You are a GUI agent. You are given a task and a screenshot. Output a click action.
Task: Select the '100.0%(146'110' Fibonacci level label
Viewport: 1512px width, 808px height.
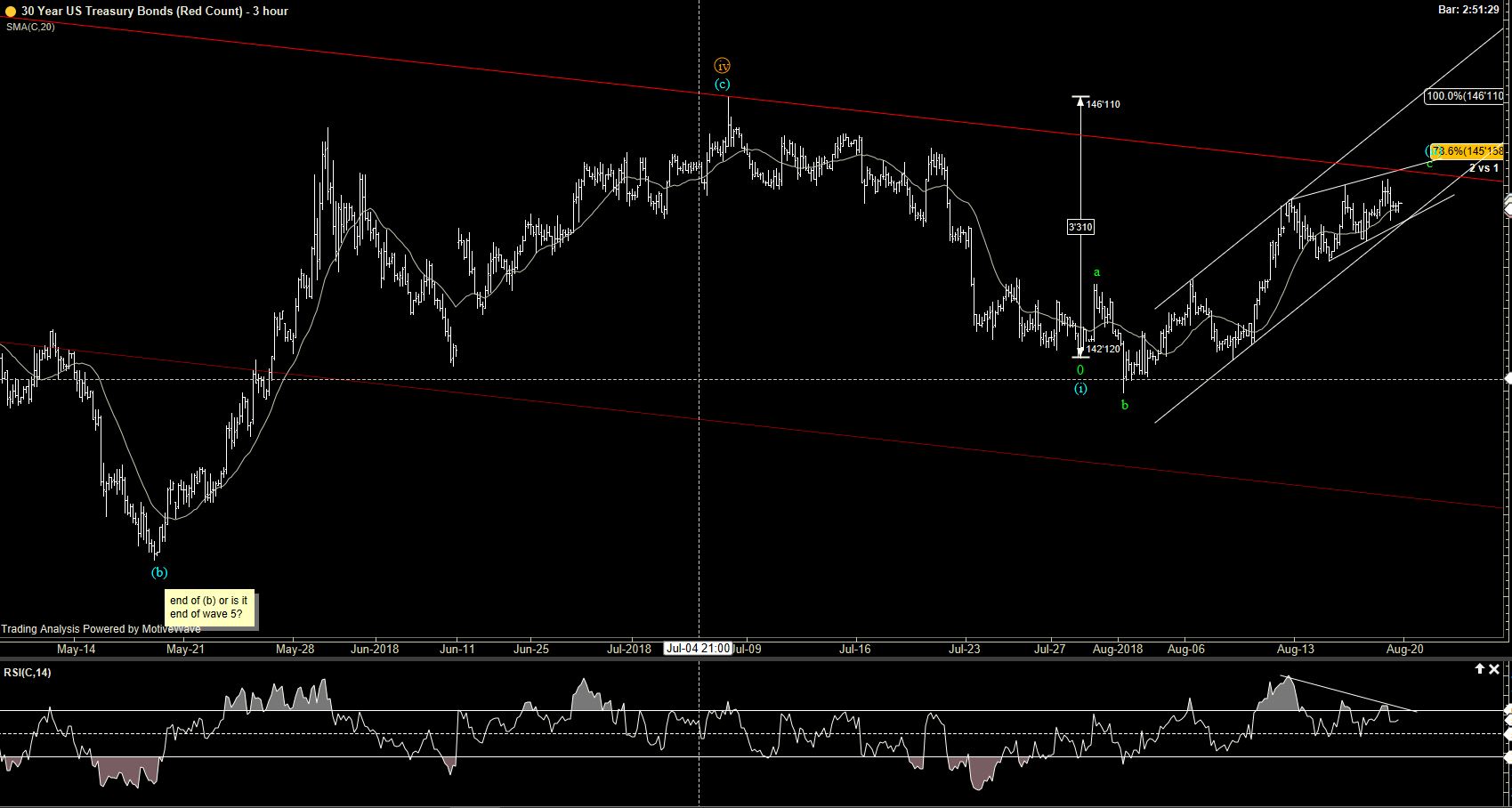click(1465, 96)
